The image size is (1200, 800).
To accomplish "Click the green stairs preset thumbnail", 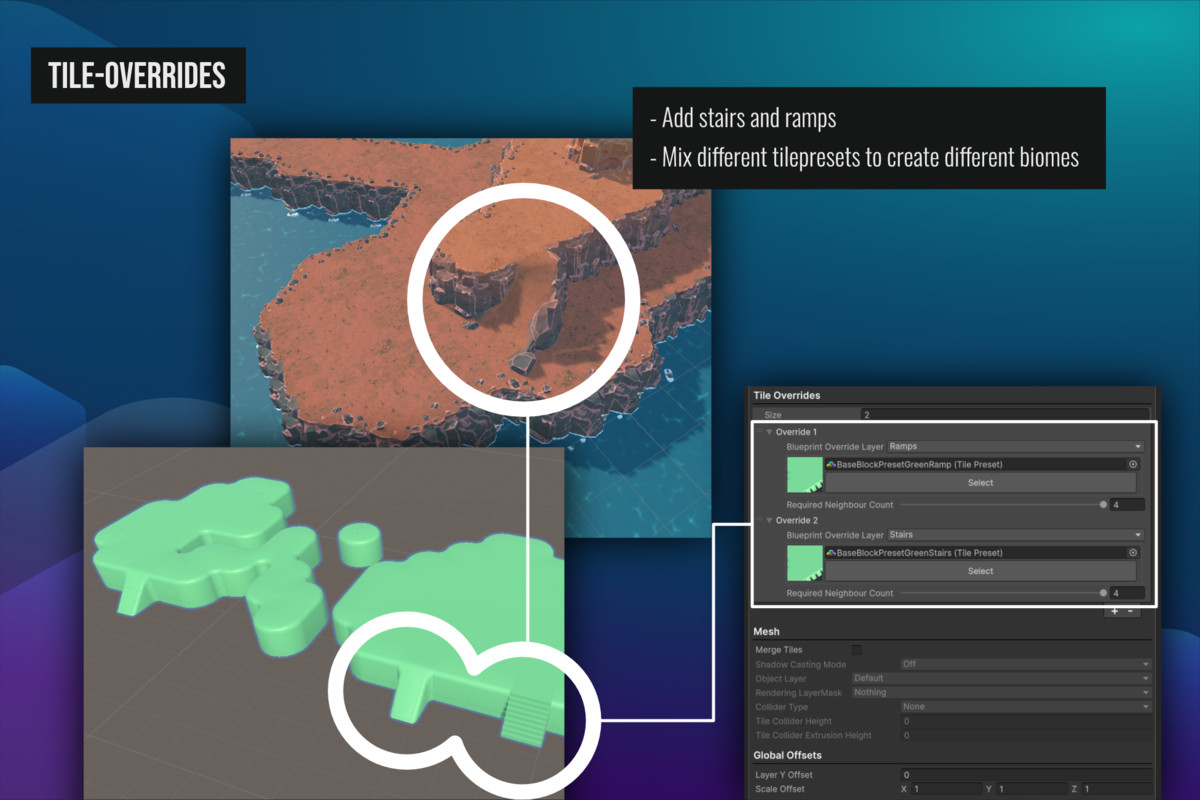I will [x=805, y=563].
